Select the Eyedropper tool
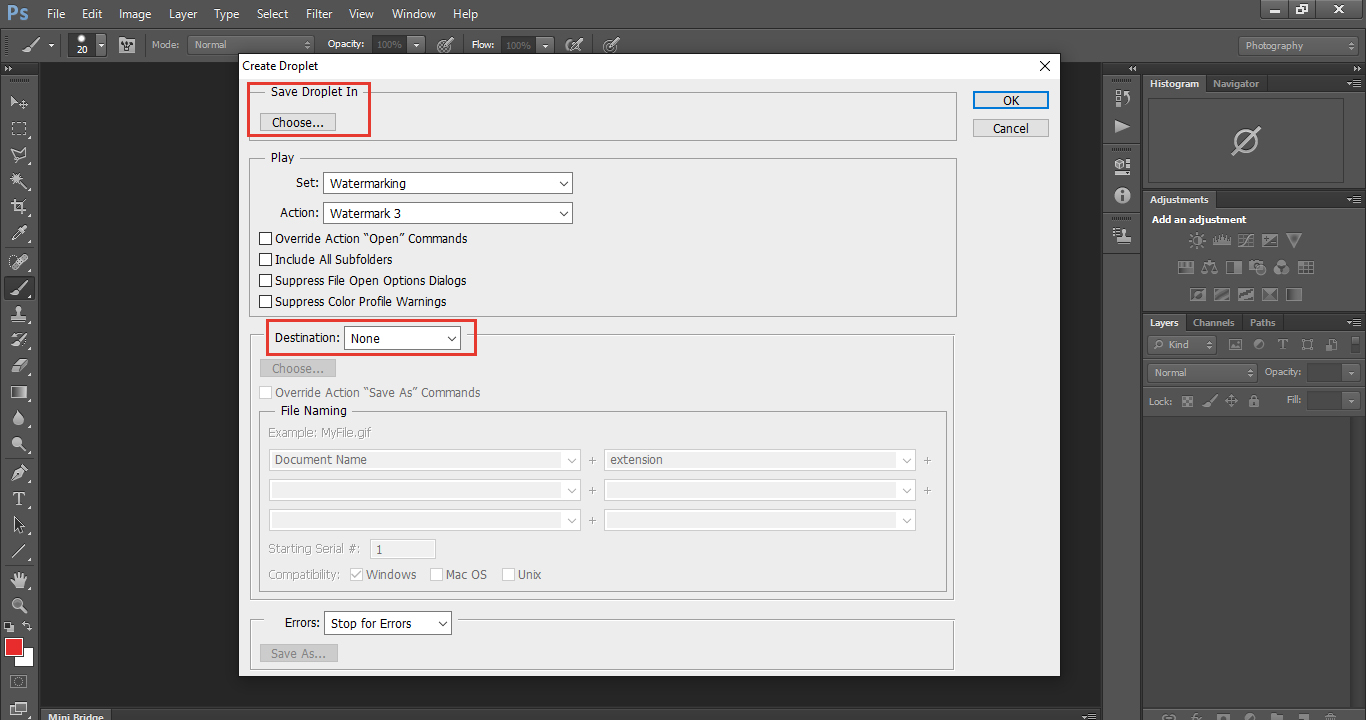Screen dimensions: 1366x720 pos(19,234)
